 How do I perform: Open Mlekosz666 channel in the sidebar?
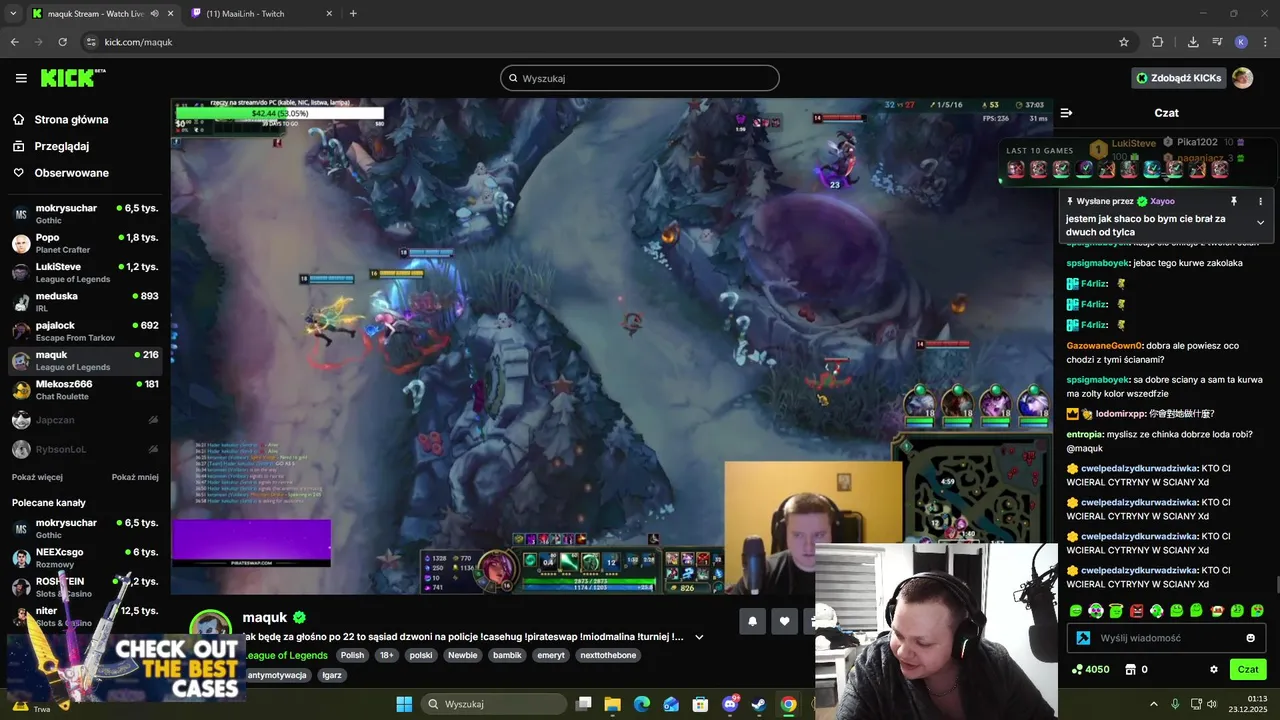tap(85, 390)
